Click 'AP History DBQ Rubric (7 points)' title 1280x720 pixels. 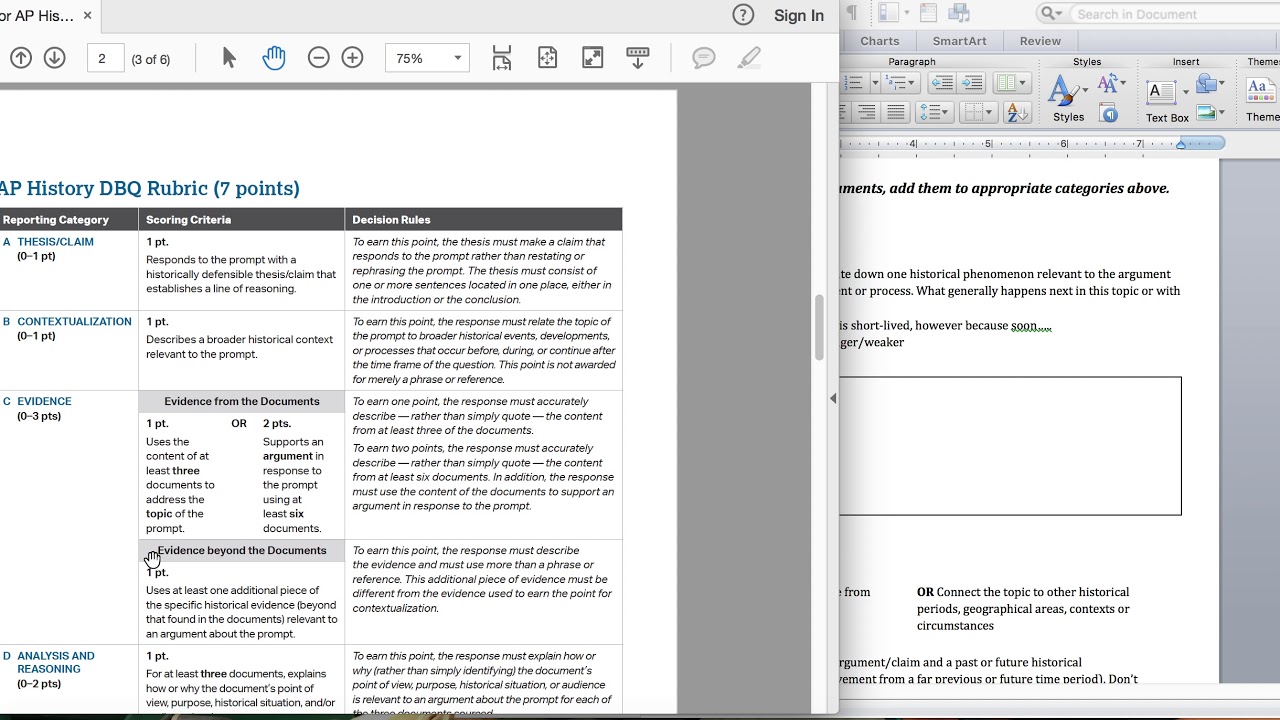[x=148, y=188]
